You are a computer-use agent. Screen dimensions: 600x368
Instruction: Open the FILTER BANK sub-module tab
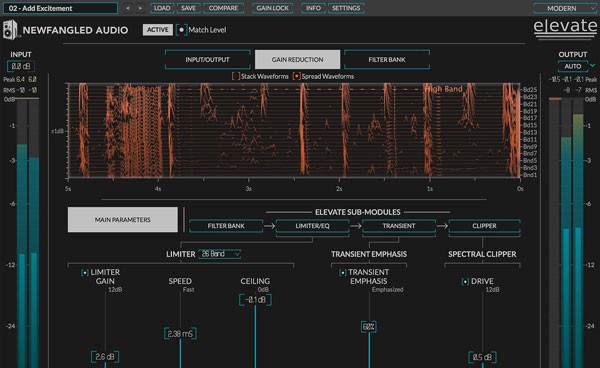click(x=226, y=226)
